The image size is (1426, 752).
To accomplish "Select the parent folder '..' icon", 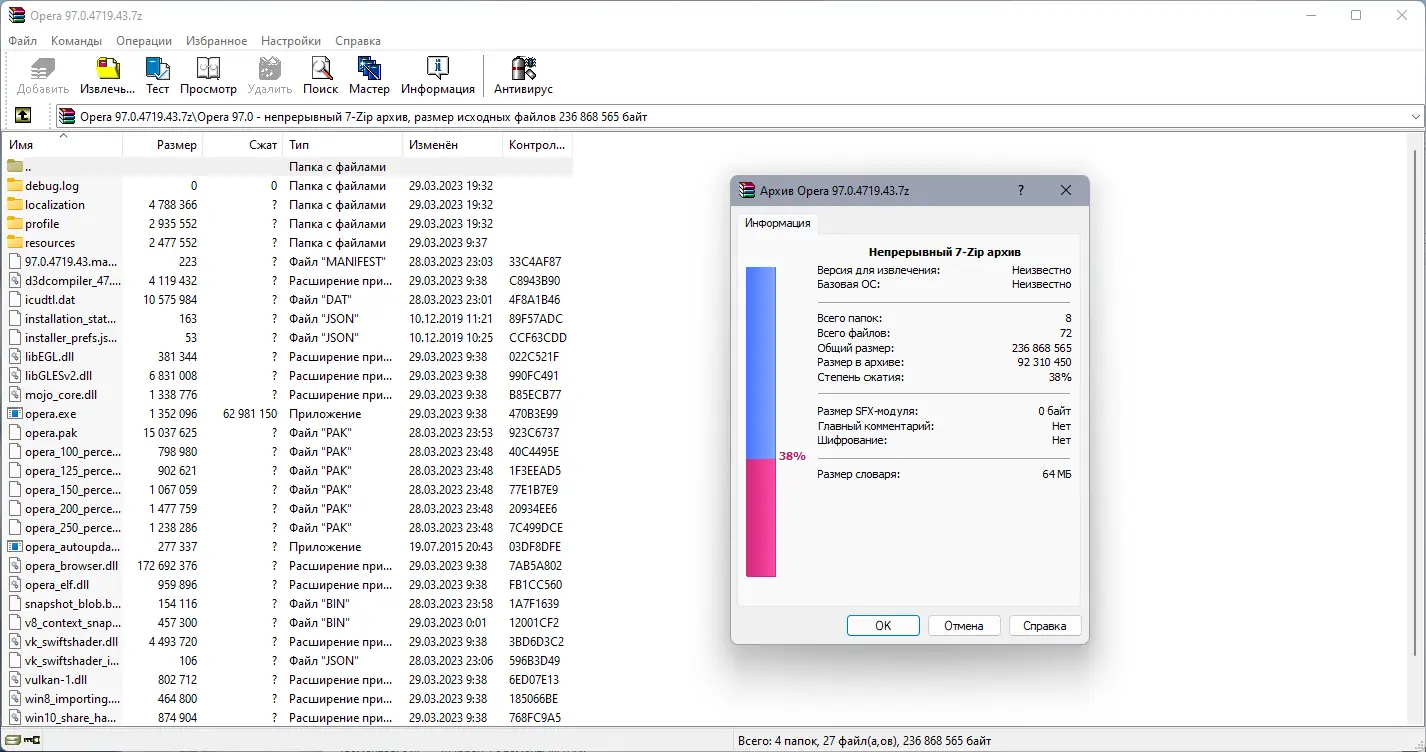I will (x=15, y=166).
